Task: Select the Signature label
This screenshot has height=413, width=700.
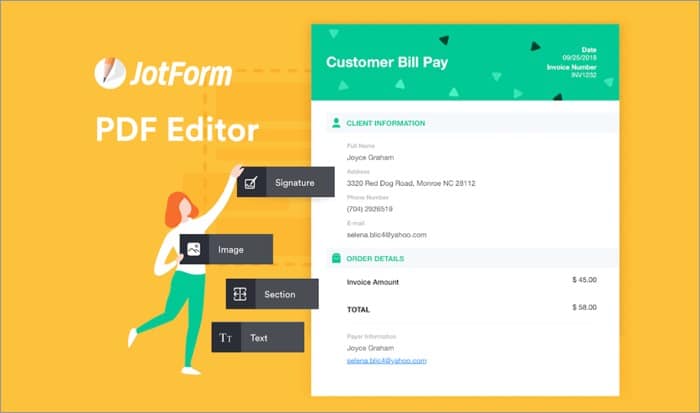Action: point(295,183)
